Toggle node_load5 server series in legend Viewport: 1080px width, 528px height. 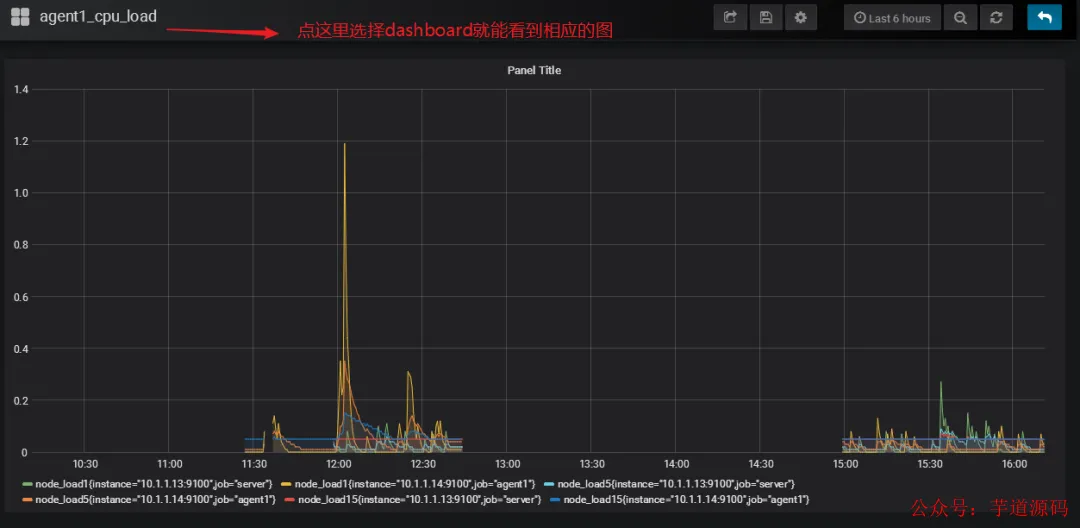[x=676, y=485]
